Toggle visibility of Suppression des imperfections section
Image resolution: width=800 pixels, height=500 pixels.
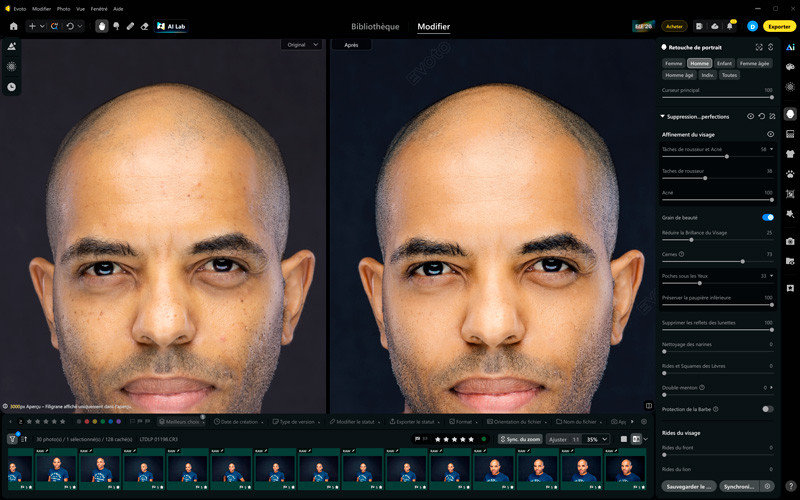751,116
